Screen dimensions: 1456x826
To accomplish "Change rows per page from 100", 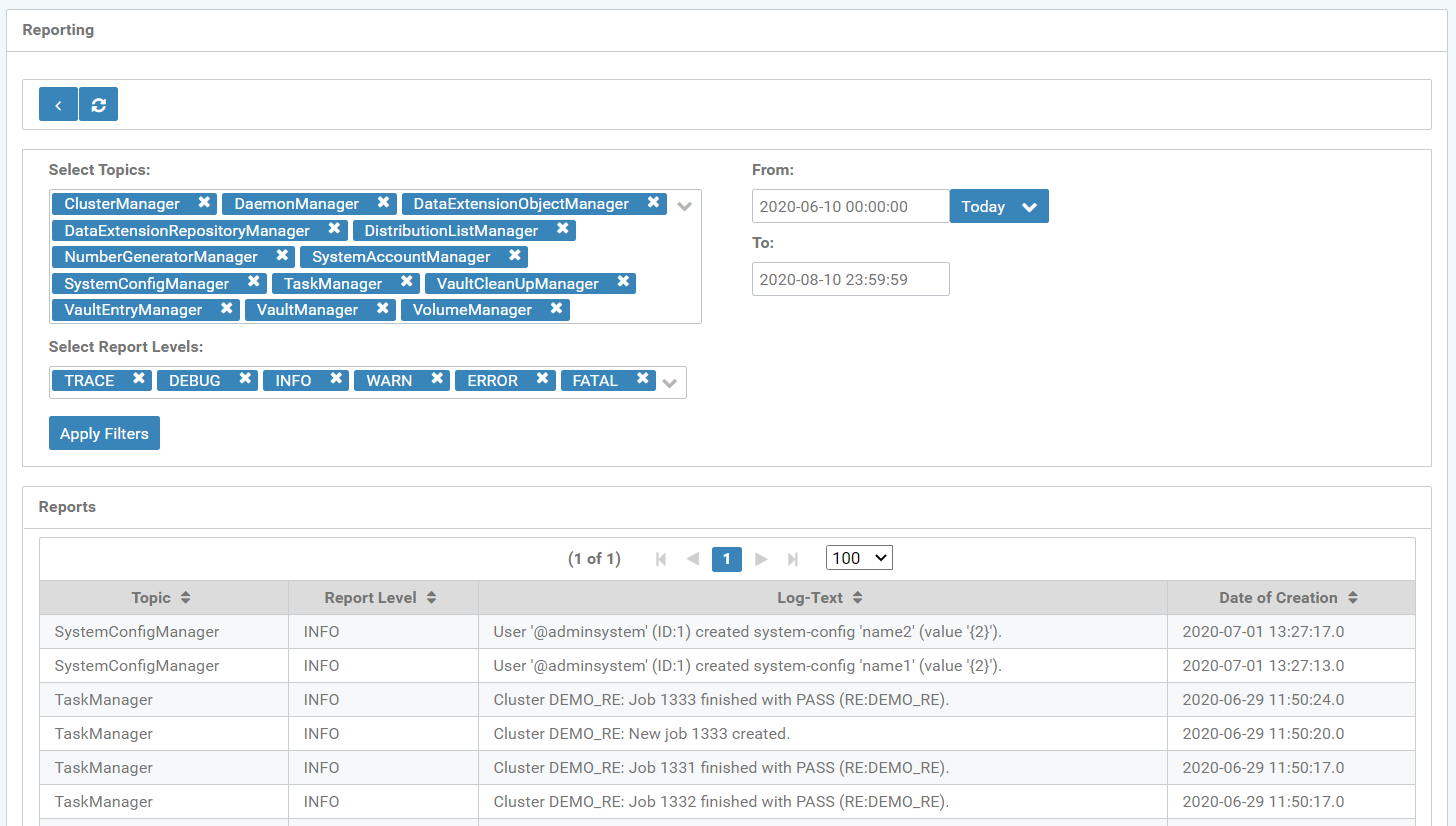I will point(859,558).
